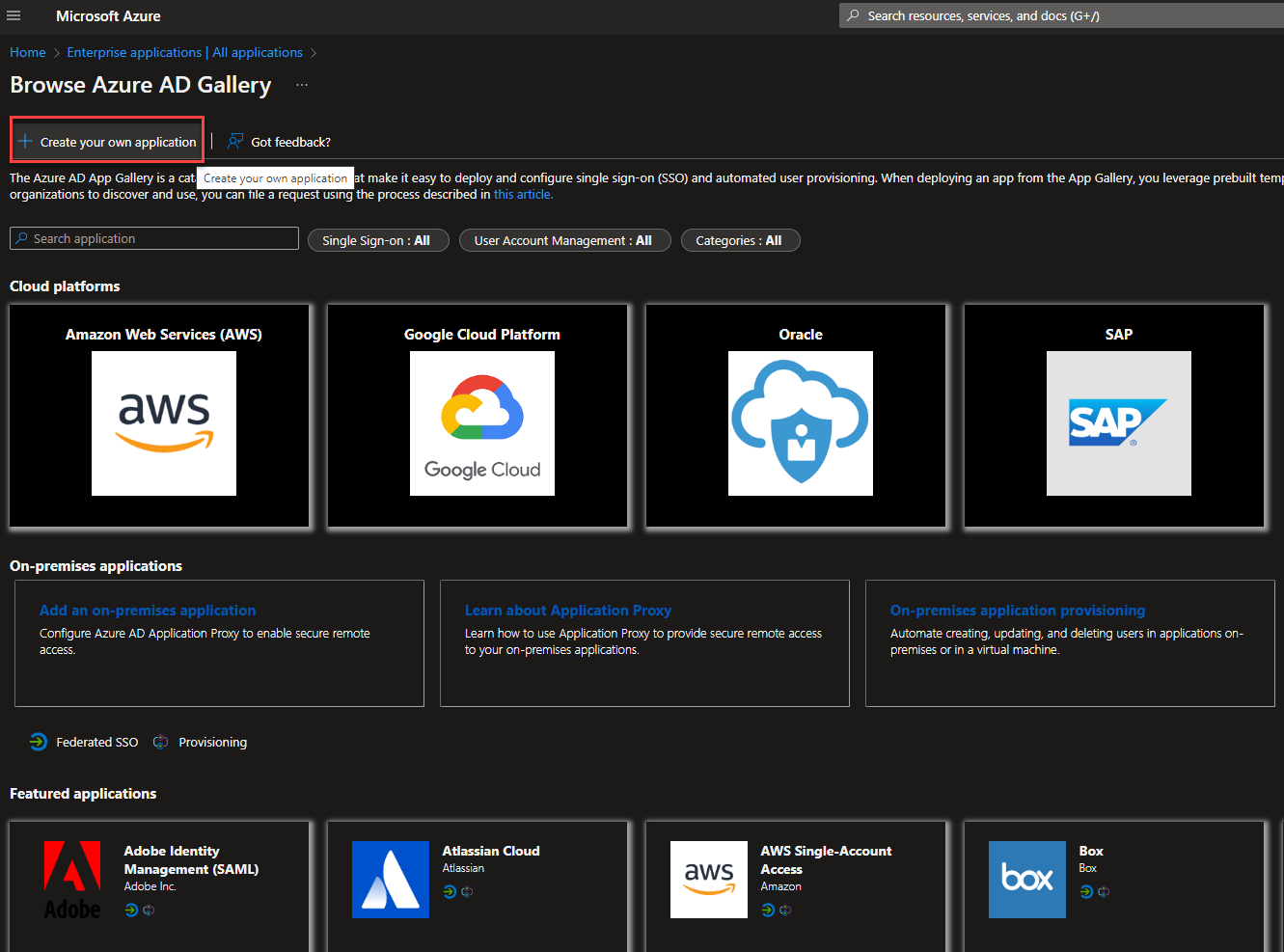Click the Microsoft Azure title
Viewport: 1284px width, 952px height.
(x=108, y=15)
